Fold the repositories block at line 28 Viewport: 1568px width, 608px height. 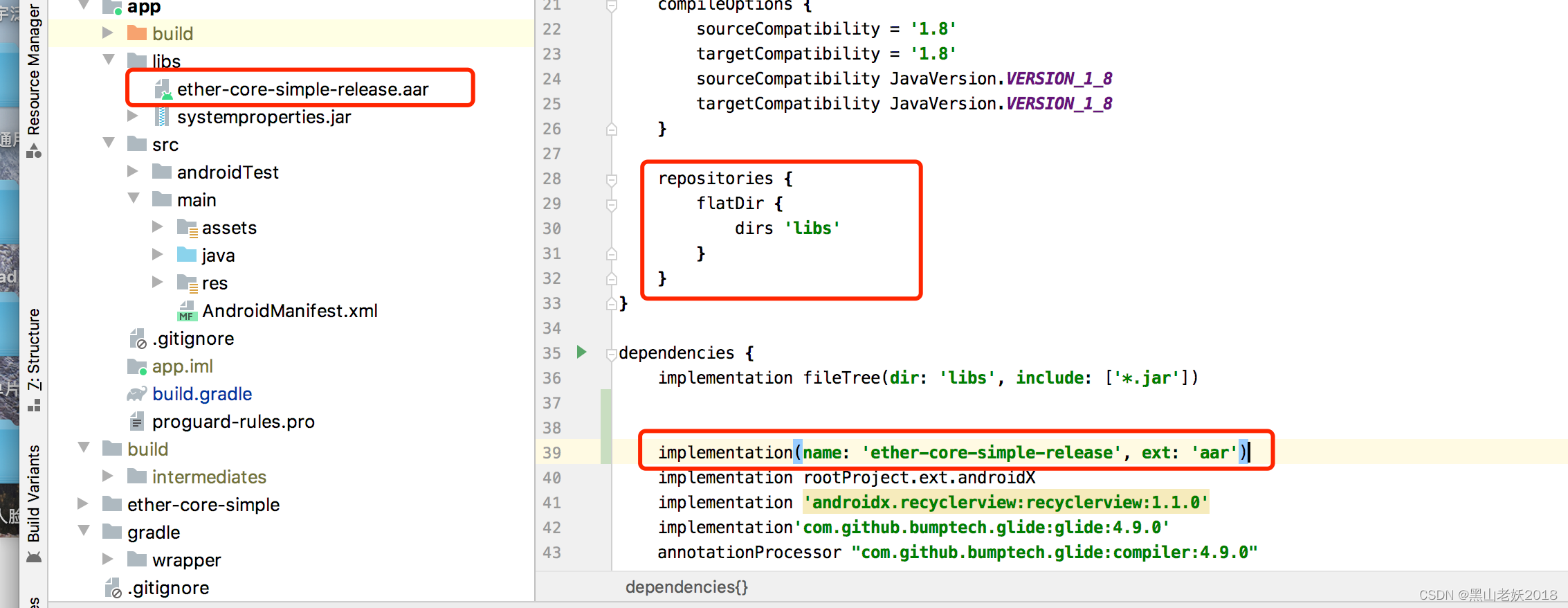[612, 179]
